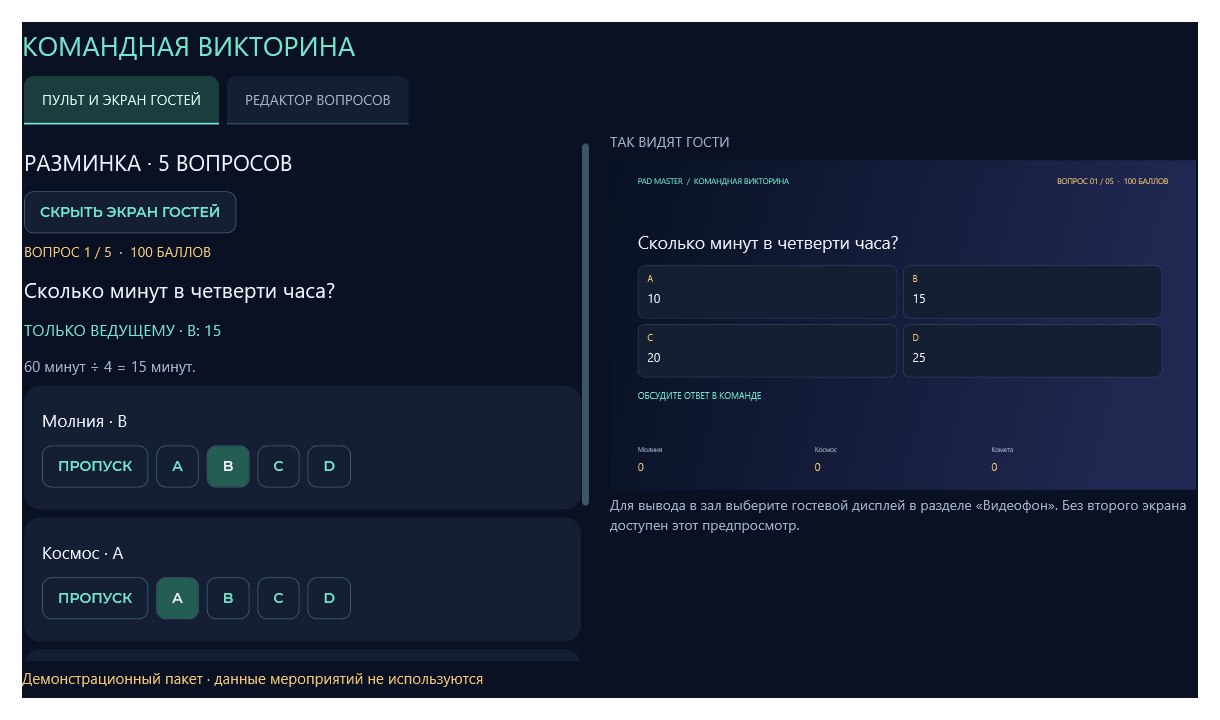Choose answer D for team Космос
This screenshot has width=1220, height=720.
329,598
